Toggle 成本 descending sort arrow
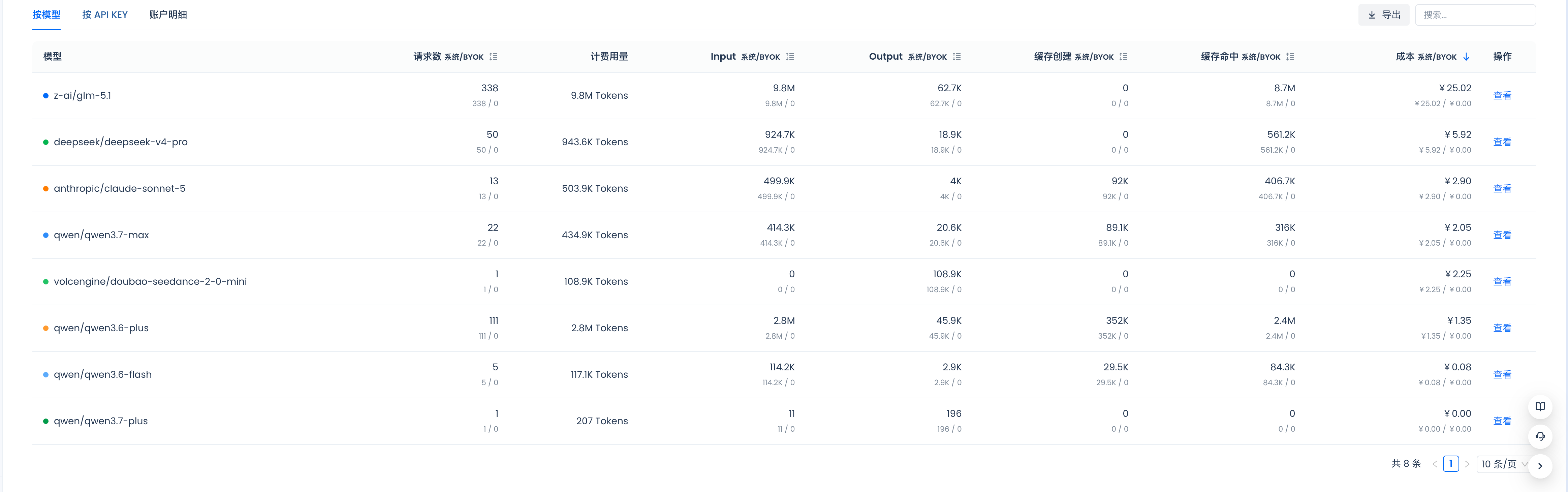Viewport: 1568px width, 492px height. click(x=1466, y=57)
